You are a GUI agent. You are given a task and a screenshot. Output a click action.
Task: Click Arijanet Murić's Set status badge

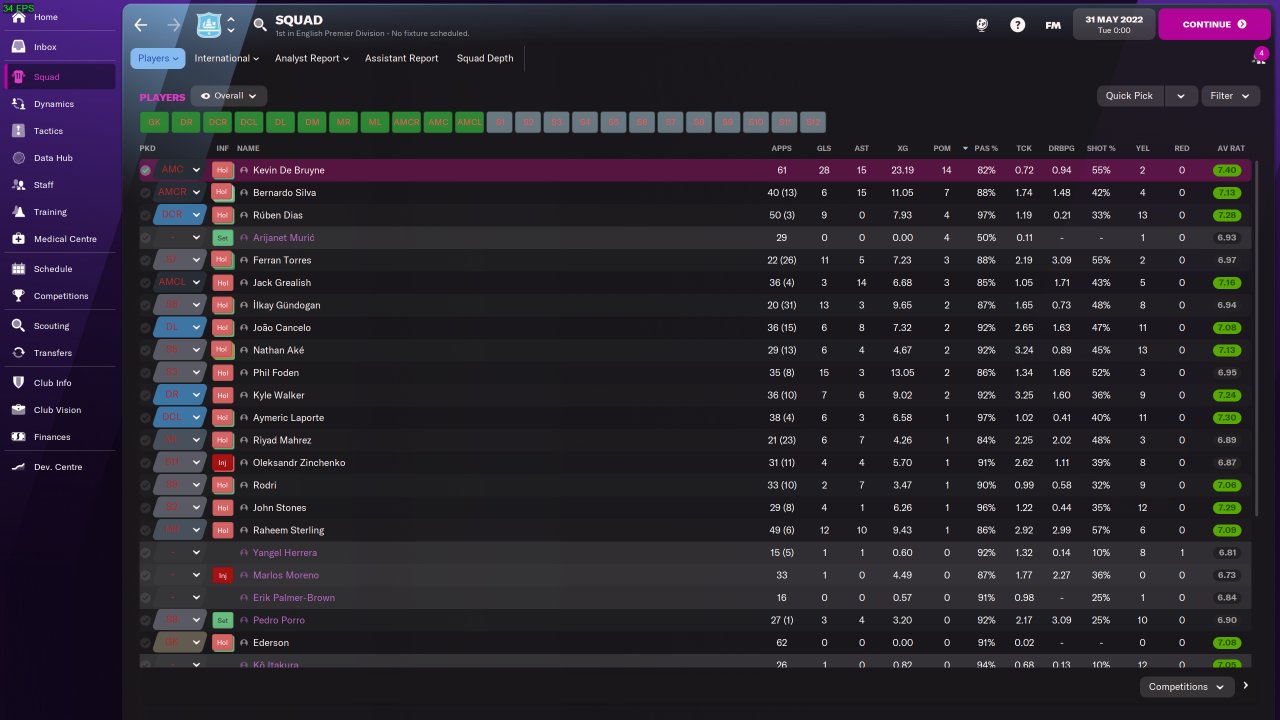(x=223, y=238)
